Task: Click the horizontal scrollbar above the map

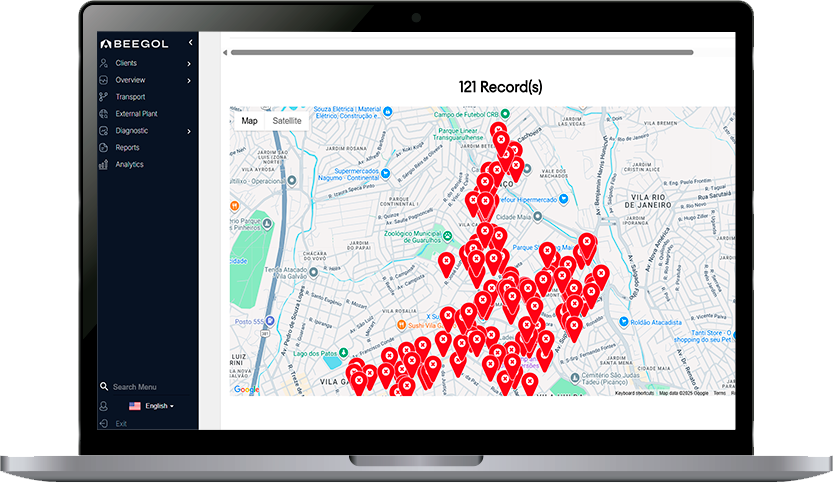Action: coord(460,52)
